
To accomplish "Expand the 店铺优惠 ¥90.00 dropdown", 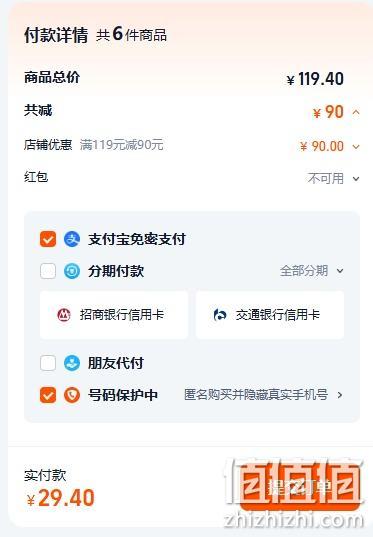I will point(356,147).
